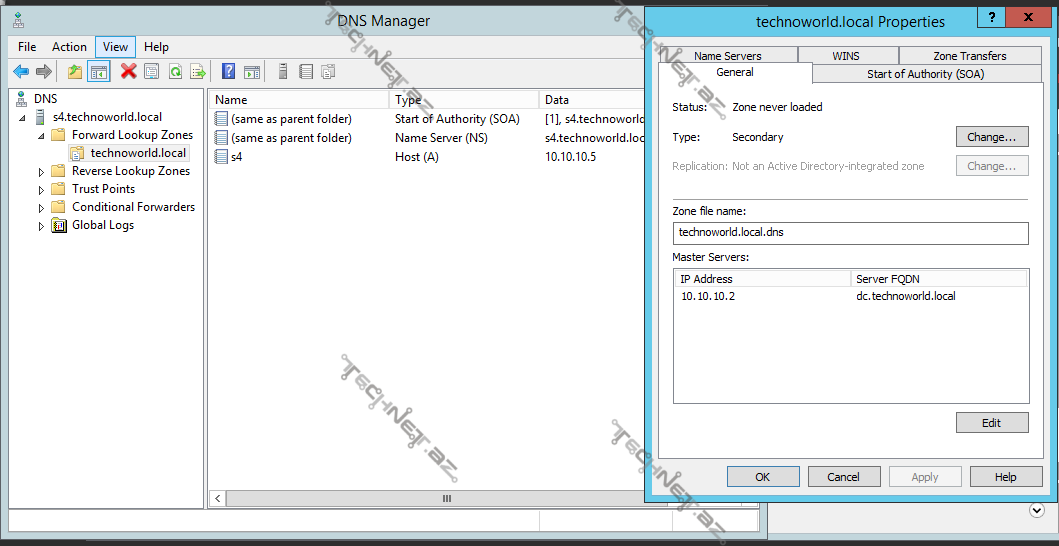1059x546 pixels.
Task: Collapse the Forward Lookup Zones node
Action: 42,135
